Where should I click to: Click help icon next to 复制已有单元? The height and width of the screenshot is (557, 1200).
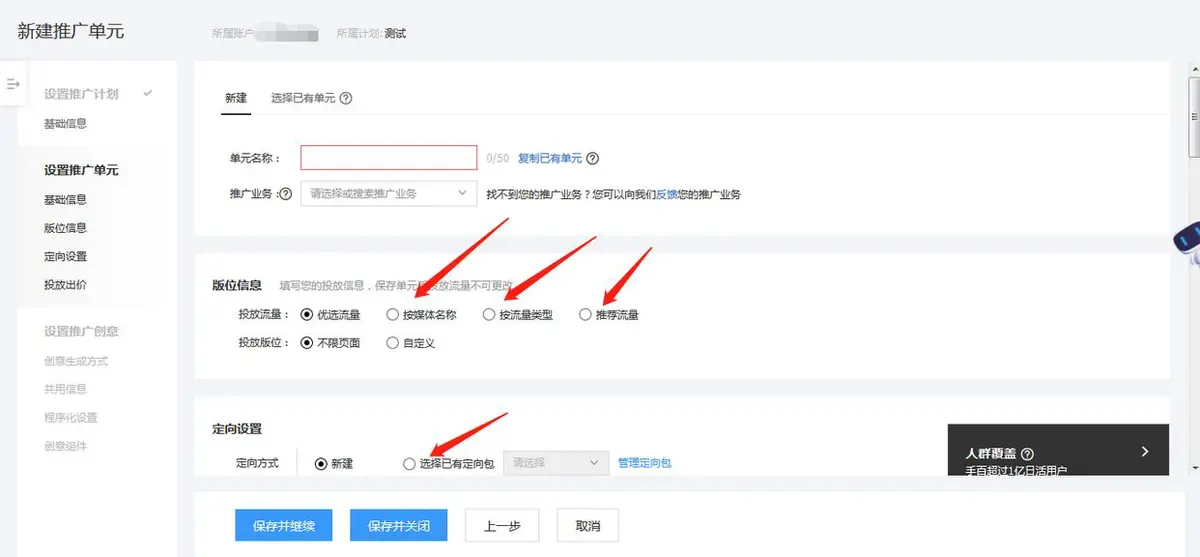coord(593,159)
